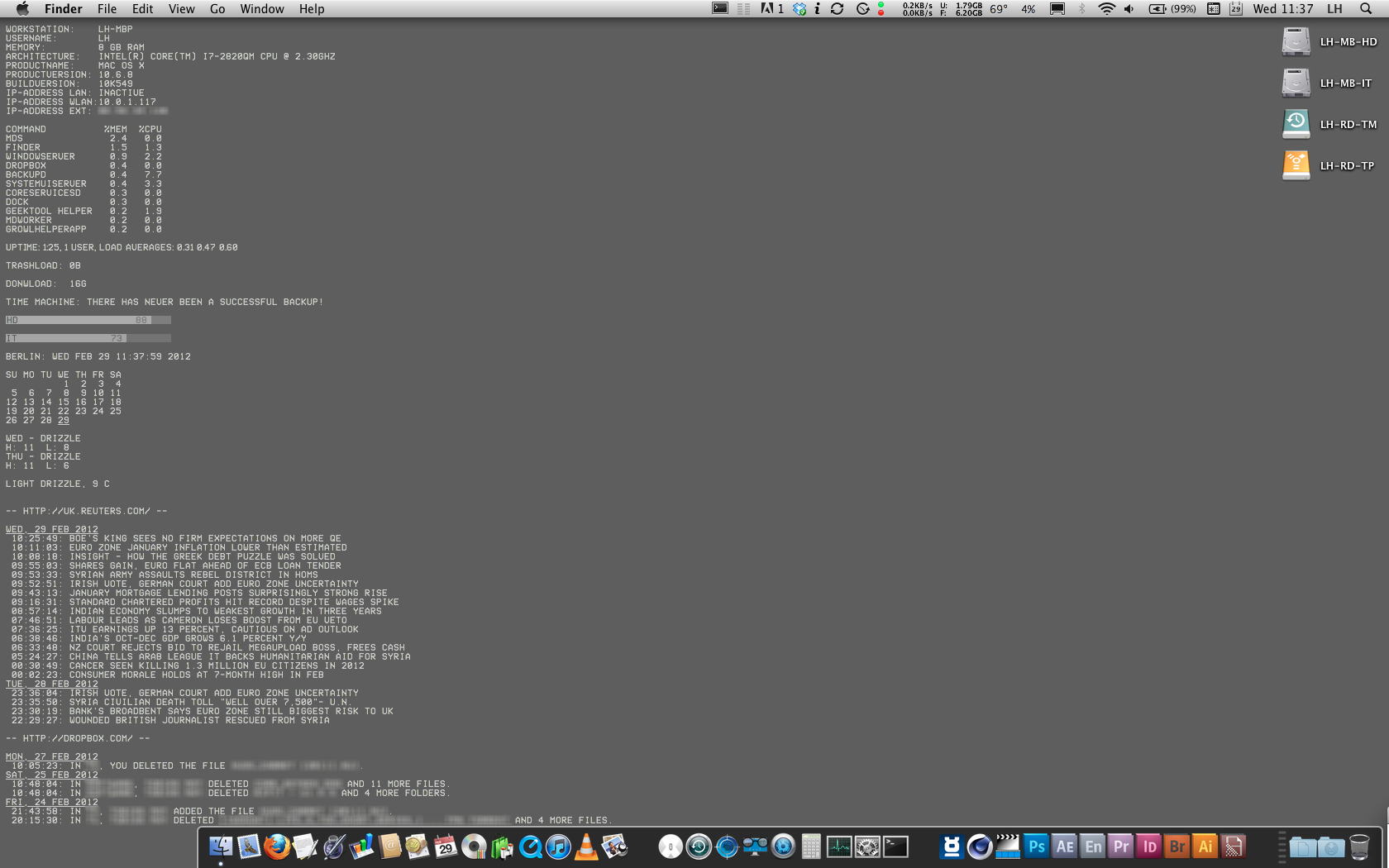Open iCal calendar icon in Dock
Screen dimensions: 1389x868
tap(446, 847)
